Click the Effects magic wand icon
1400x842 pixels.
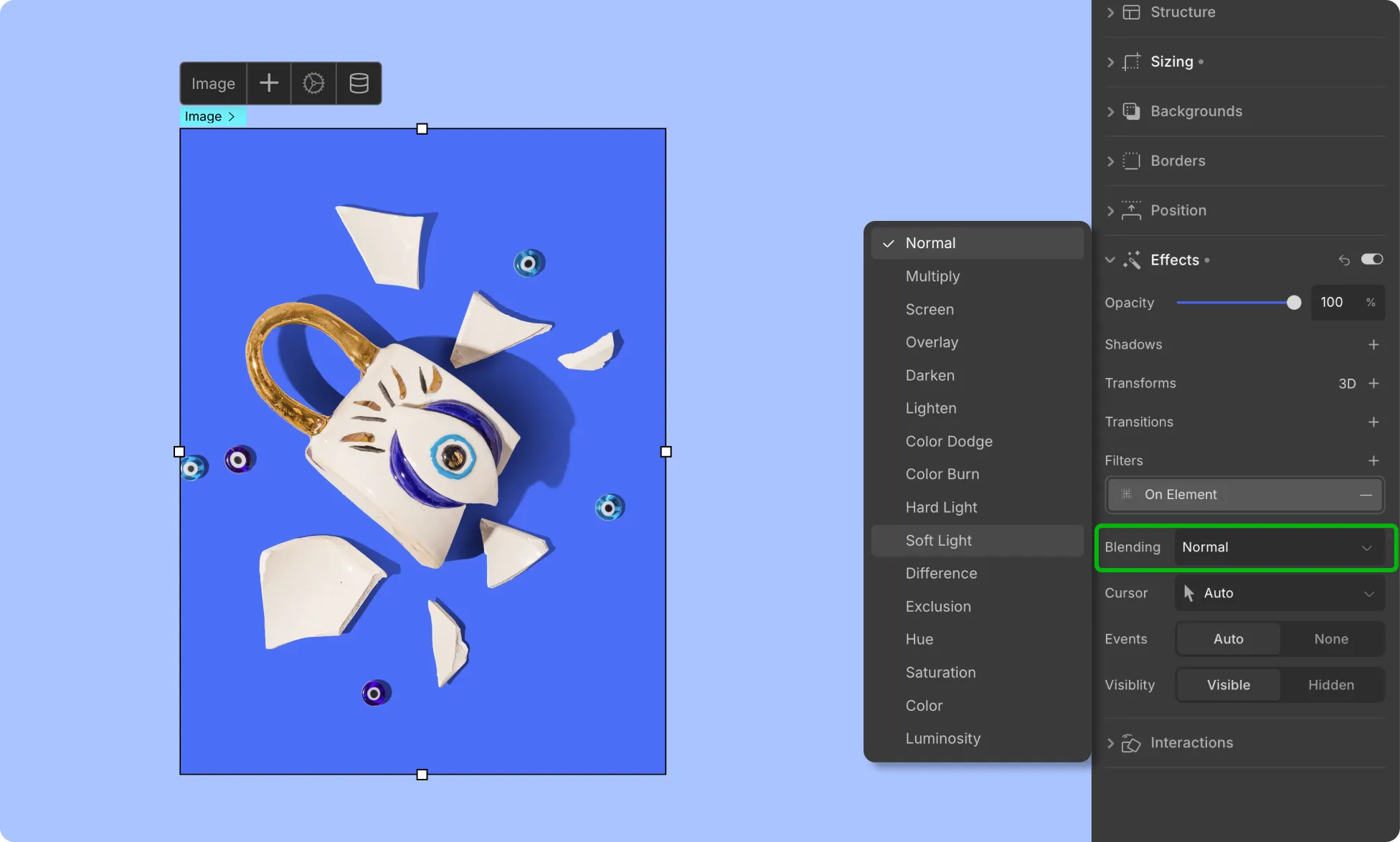pyautogui.click(x=1131, y=260)
